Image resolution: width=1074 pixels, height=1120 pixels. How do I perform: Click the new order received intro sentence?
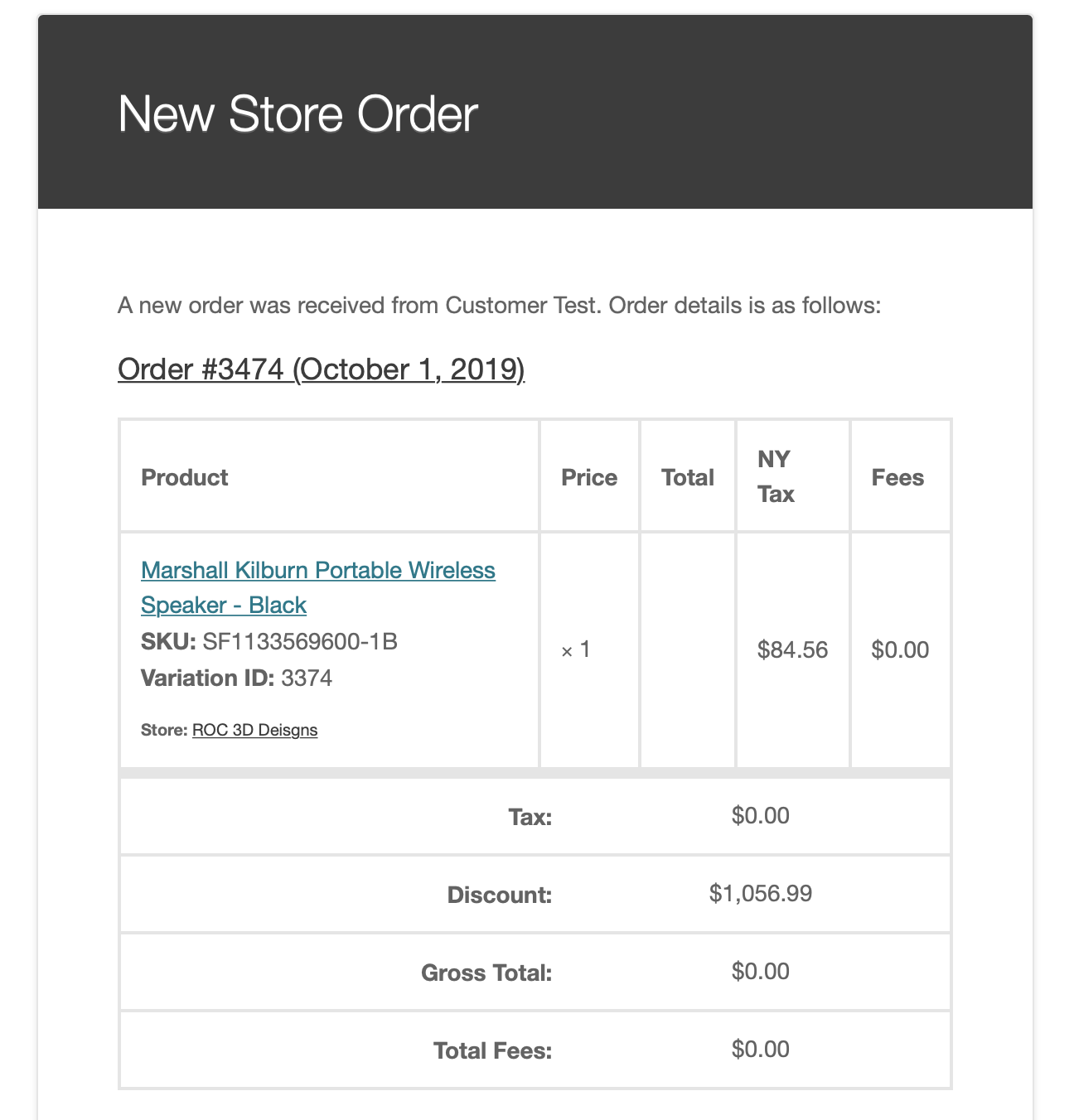coord(499,306)
